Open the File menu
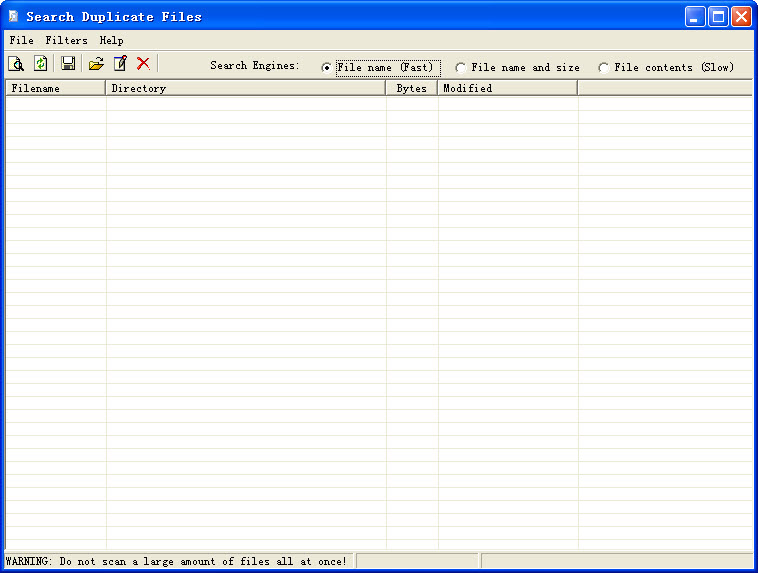The width and height of the screenshot is (758, 573). tap(21, 41)
